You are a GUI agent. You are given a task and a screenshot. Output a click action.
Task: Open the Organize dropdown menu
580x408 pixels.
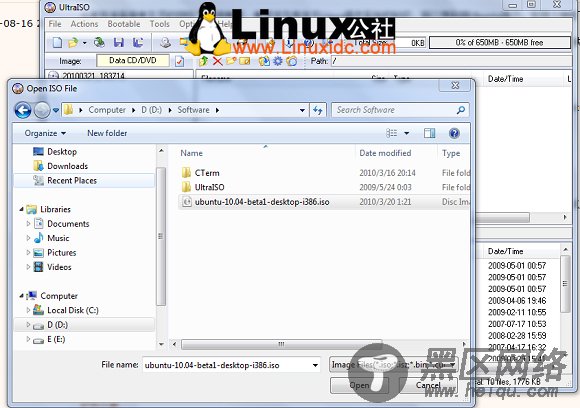pyautogui.click(x=45, y=133)
